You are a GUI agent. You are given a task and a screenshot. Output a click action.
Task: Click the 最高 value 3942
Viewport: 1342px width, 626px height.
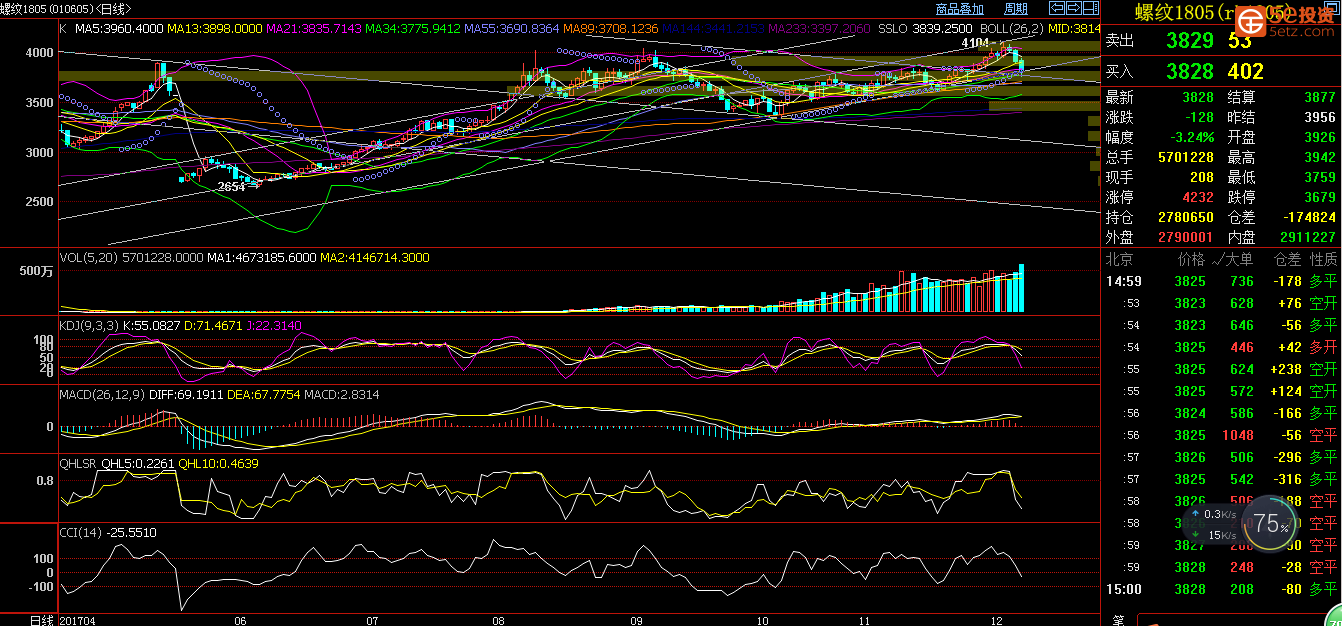pyautogui.click(x=1320, y=157)
